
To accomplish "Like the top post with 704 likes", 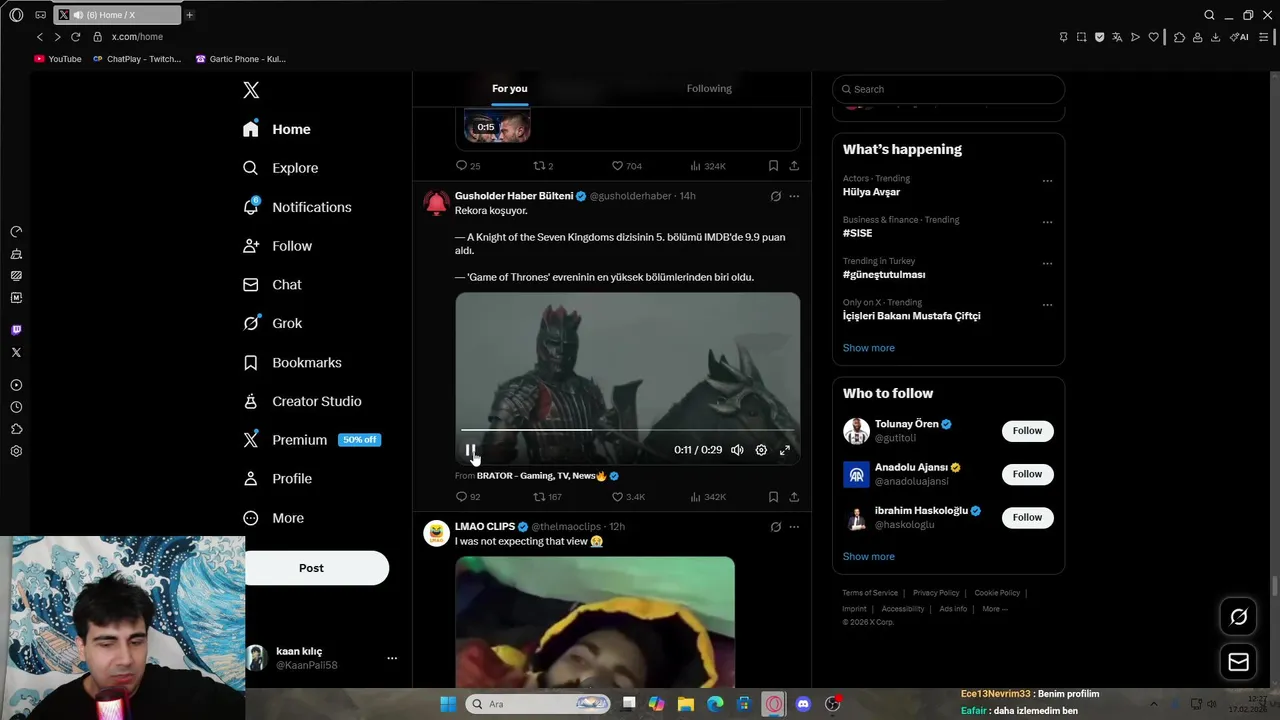I will point(627,166).
